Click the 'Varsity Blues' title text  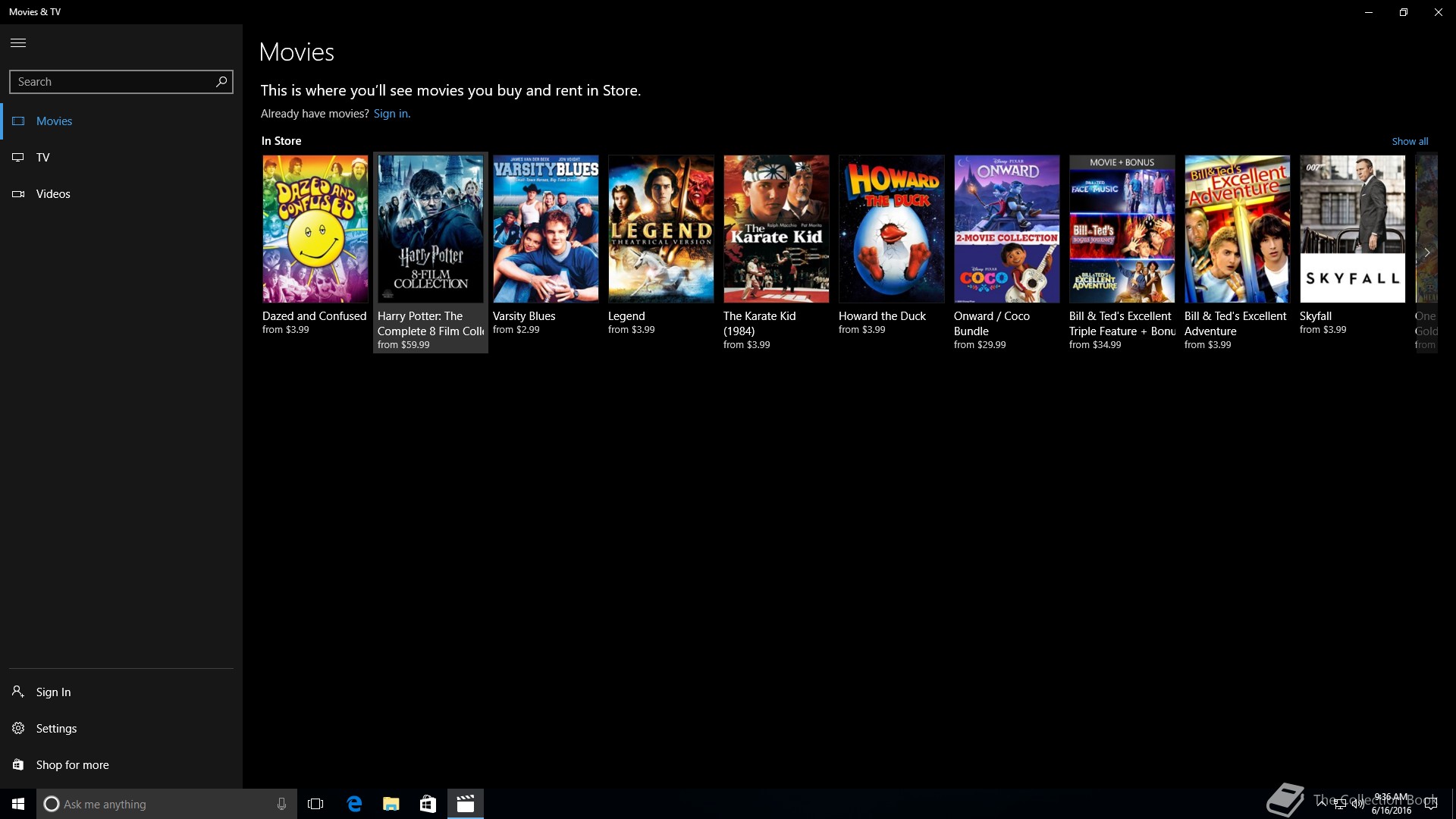524,316
